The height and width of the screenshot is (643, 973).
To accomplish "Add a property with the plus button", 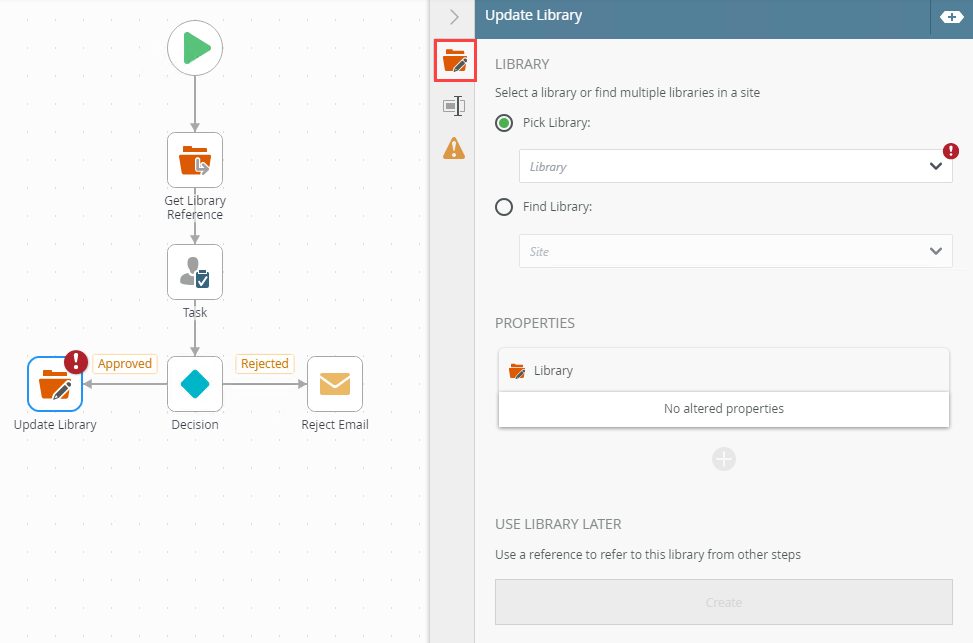I will [724, 459].
